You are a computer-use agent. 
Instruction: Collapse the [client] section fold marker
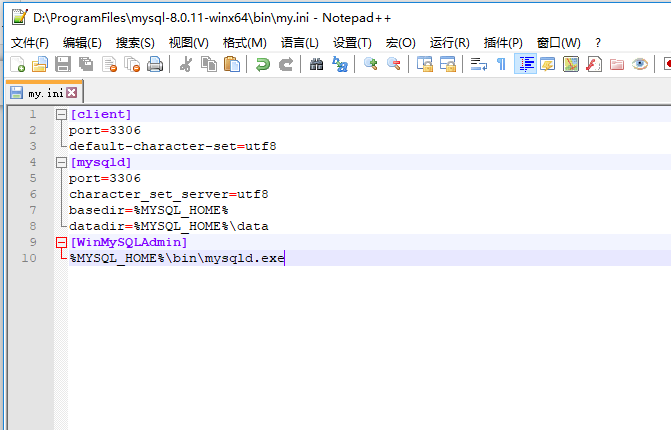pos(61,114)
